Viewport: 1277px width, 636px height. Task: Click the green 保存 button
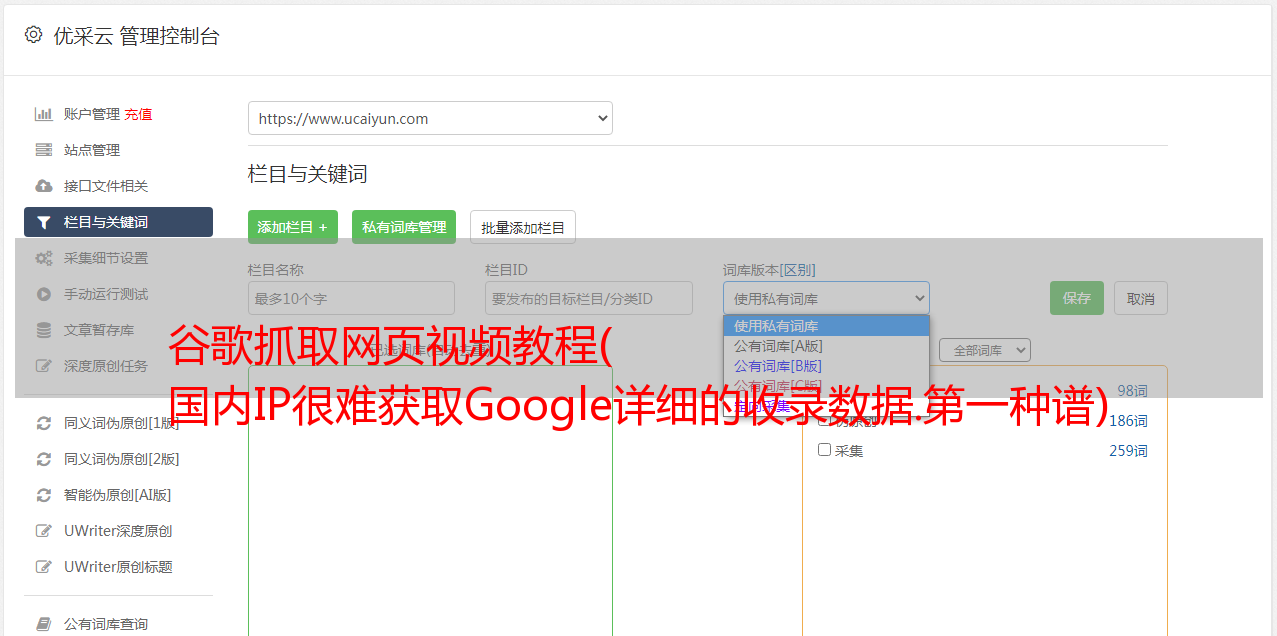click(x=1077, y=298)
